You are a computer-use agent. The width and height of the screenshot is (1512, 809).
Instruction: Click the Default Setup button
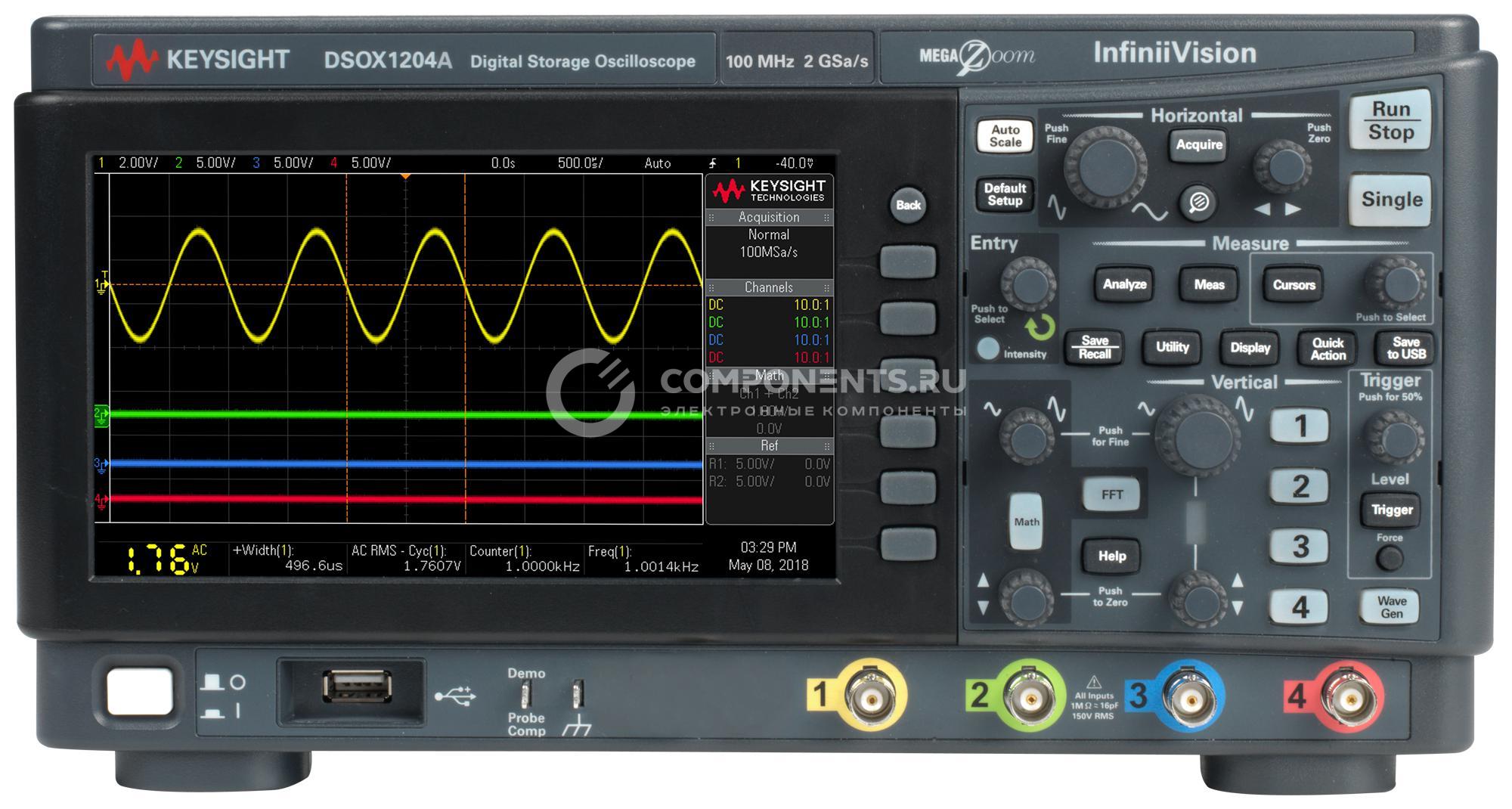tap(1005, 195)
